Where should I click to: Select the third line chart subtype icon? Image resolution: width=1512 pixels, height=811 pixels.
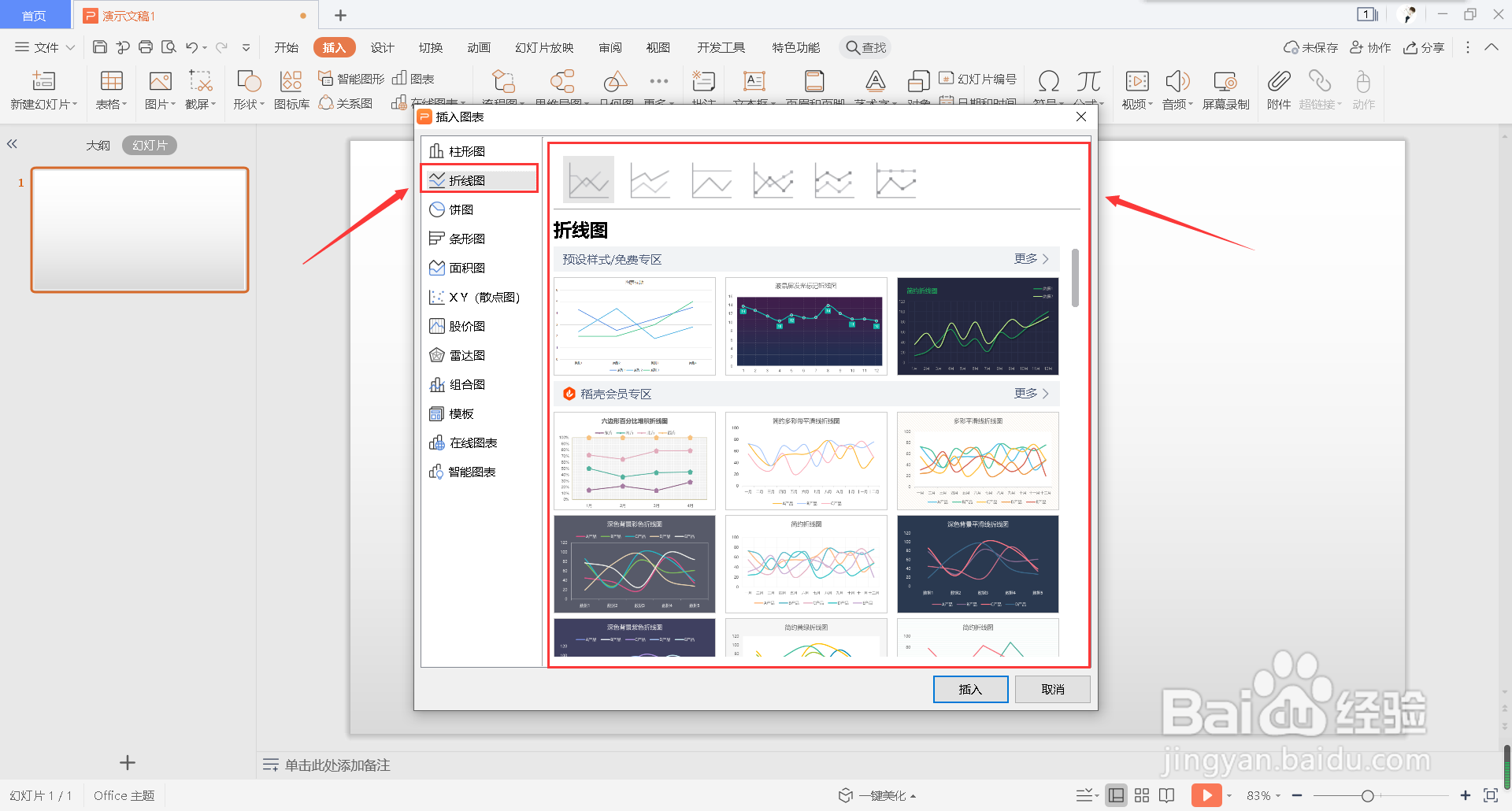(711, 181)
